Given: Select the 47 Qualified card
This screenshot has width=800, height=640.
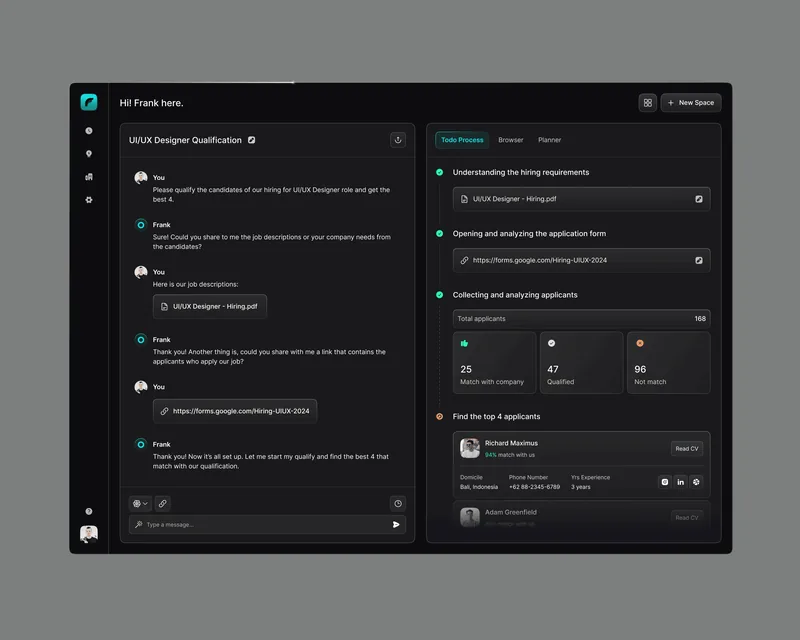Looking at the screenshot, I should coord(581,362).
